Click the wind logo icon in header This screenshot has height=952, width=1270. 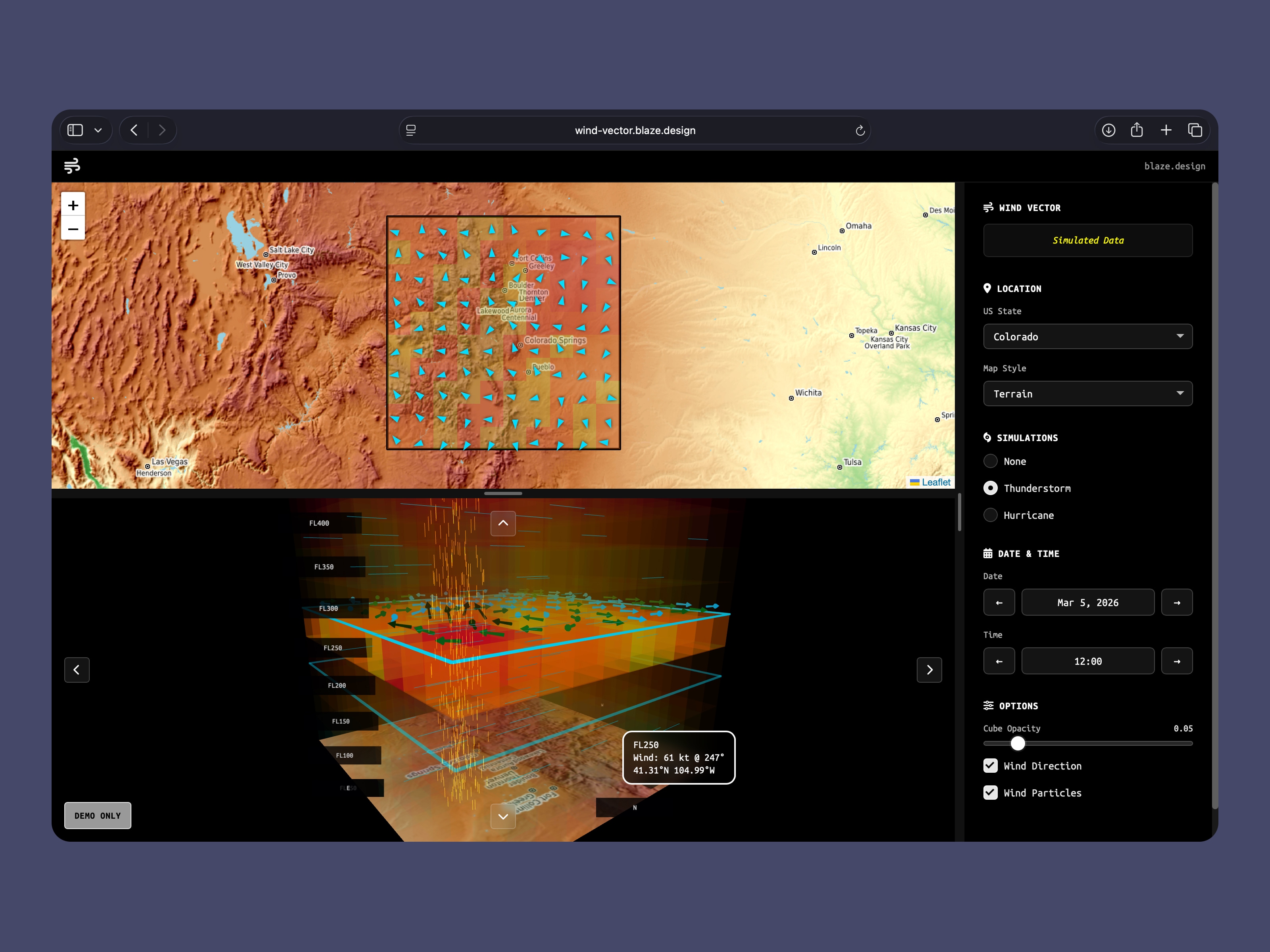click(x=72, y=166)
